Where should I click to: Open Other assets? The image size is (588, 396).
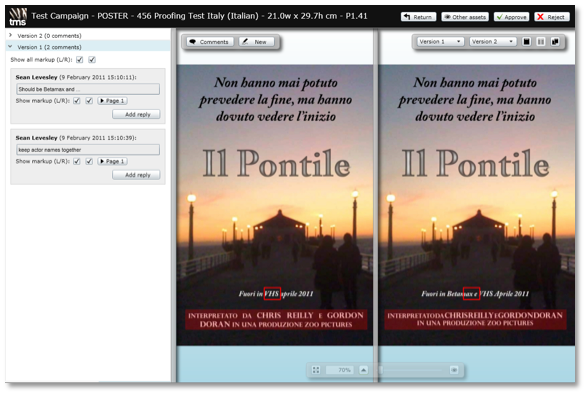[465, 17]
